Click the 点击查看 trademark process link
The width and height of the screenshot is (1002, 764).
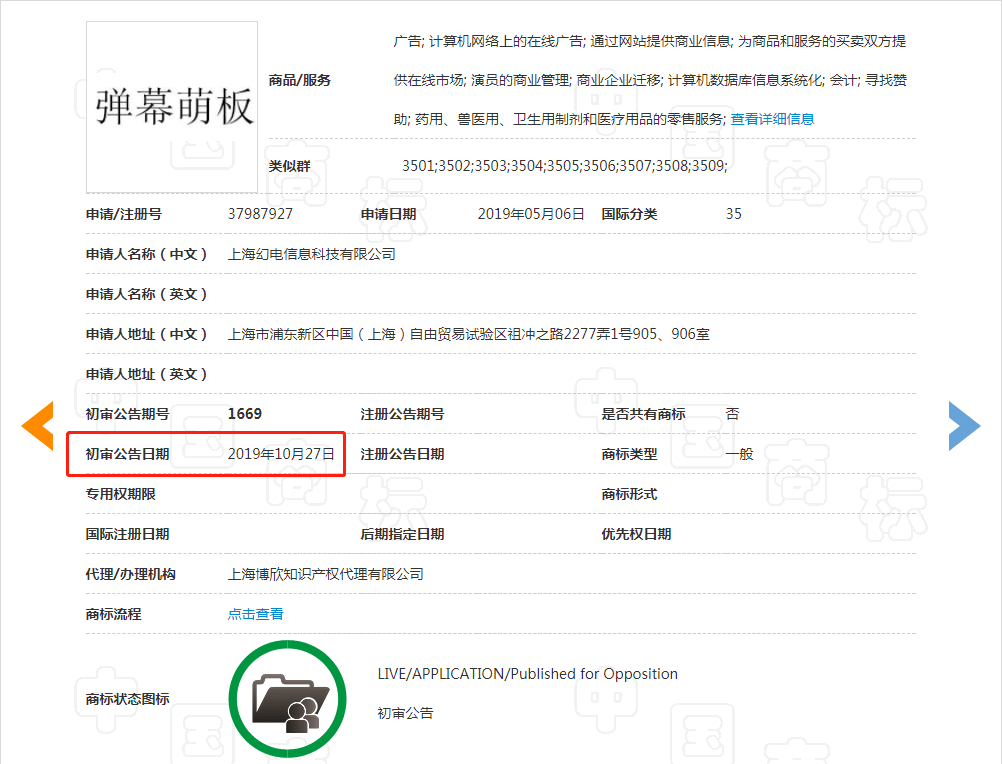click(256, 614)
